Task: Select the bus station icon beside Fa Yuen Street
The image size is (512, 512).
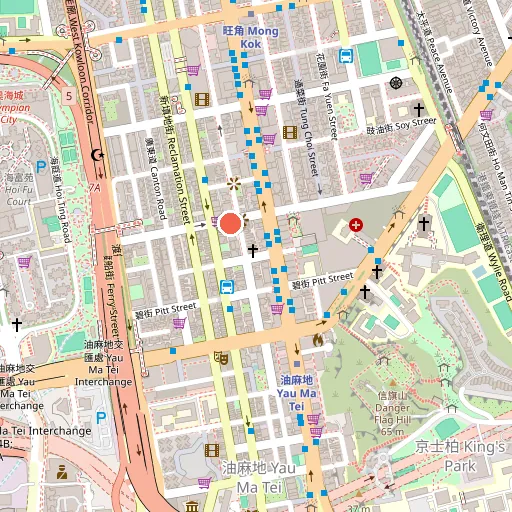Action: click(346, 56)
